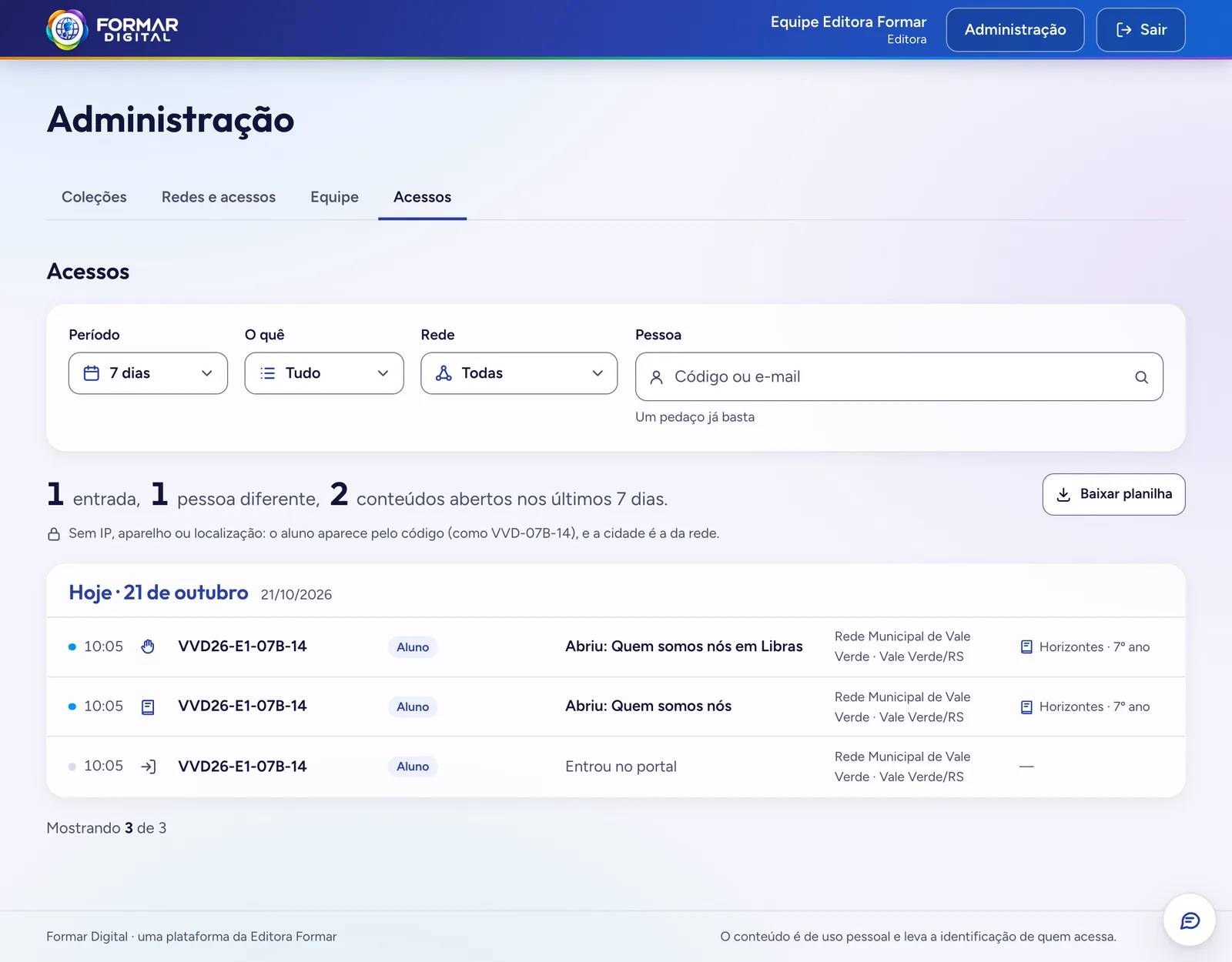Viewport: 1232px width, 962px height.
Task: Click the login arrow icon in third row
Action: (x=149, y=767)
